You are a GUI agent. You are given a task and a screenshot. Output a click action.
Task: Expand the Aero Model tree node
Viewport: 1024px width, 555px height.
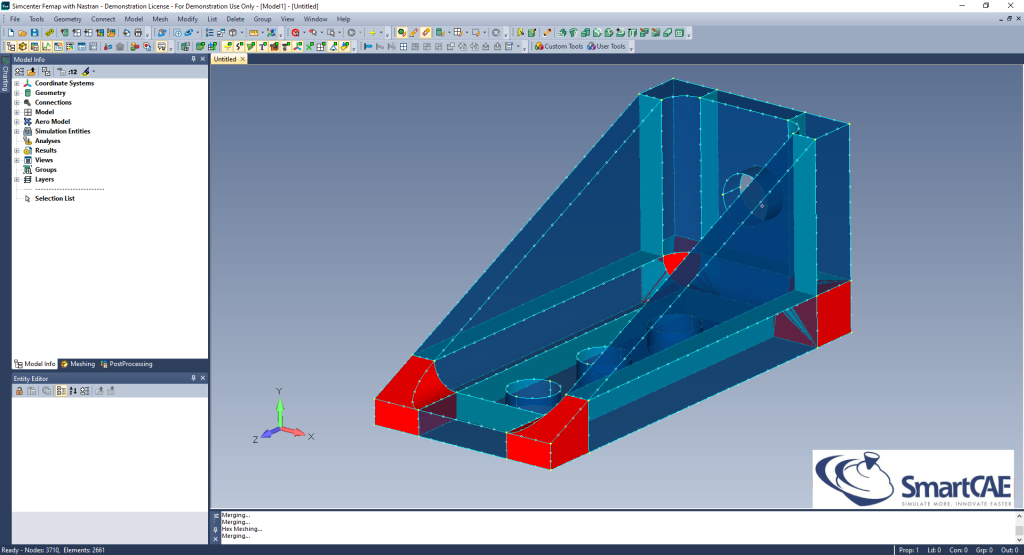click(x=17, y=121)
